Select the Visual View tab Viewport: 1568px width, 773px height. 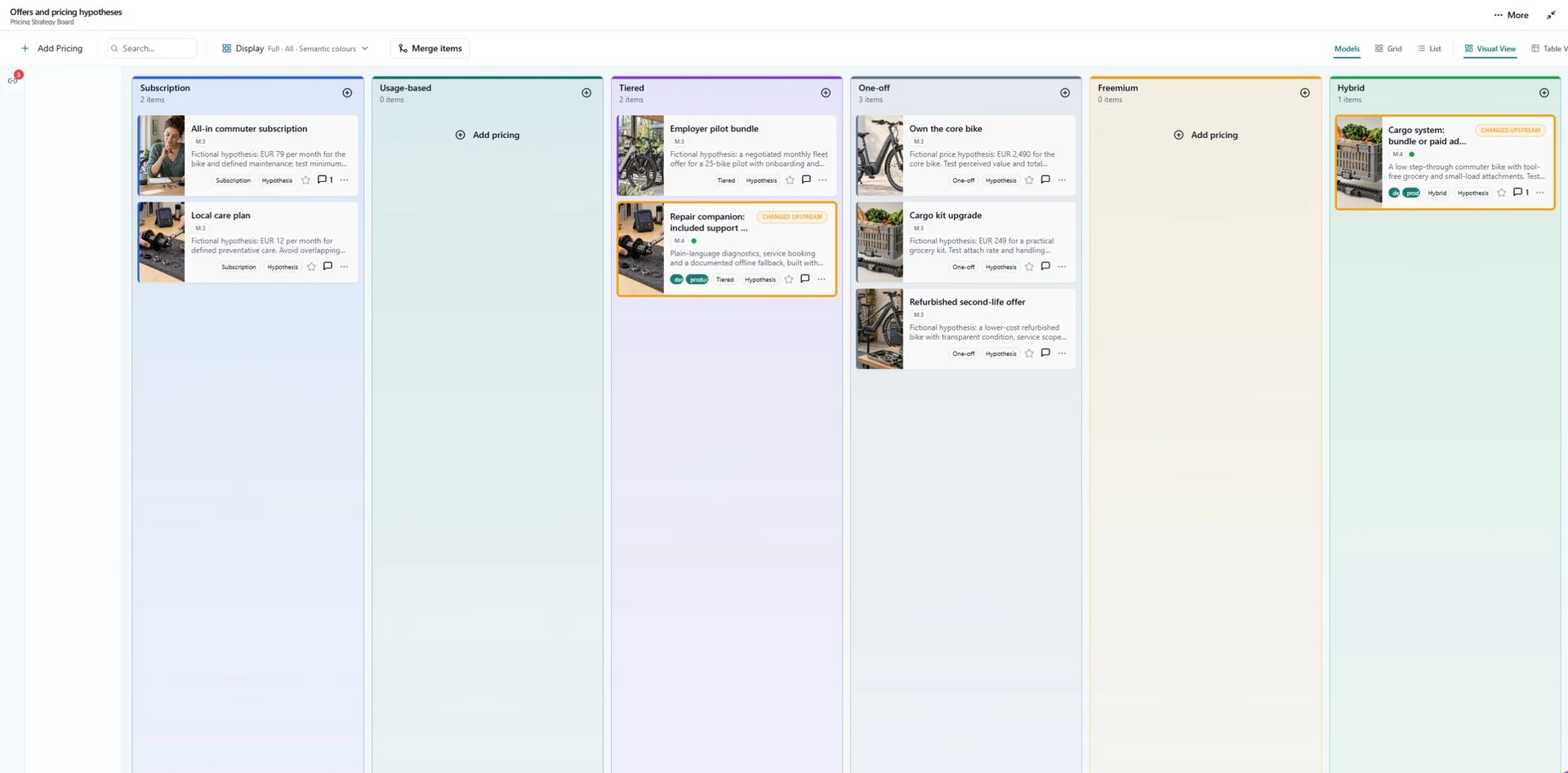[1490, 49]
